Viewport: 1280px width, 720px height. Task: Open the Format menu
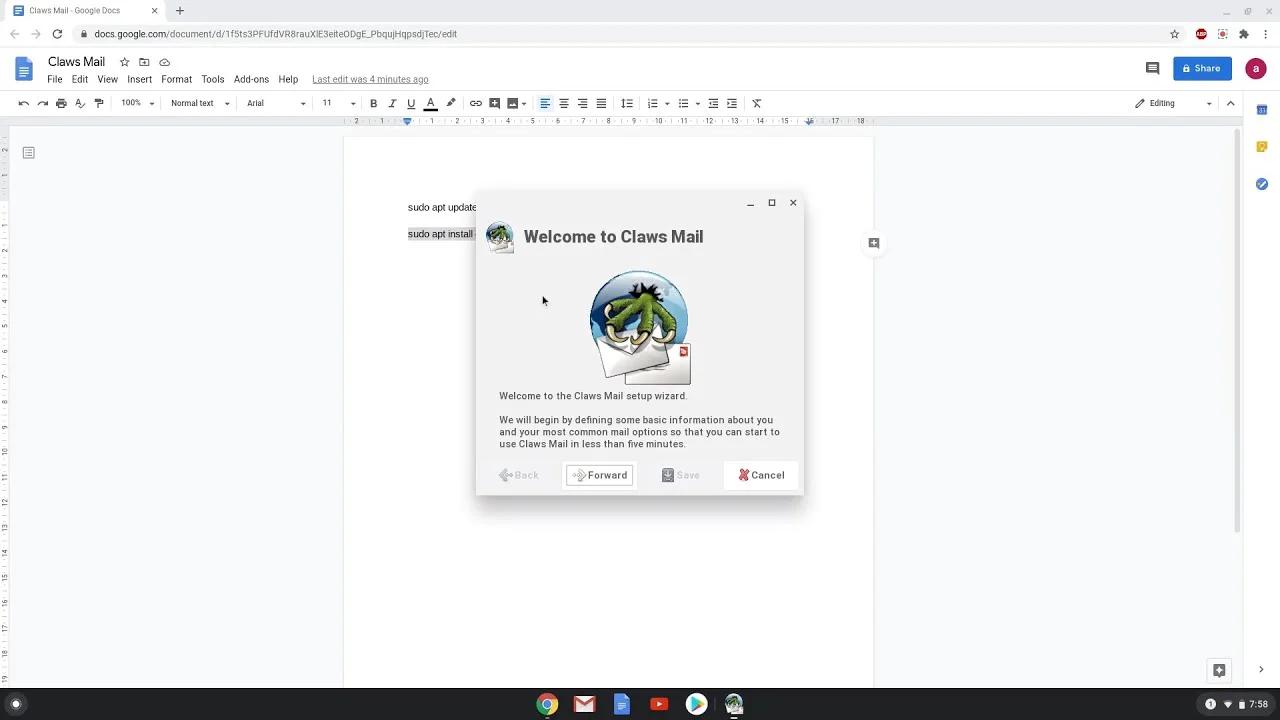point(176,79)
